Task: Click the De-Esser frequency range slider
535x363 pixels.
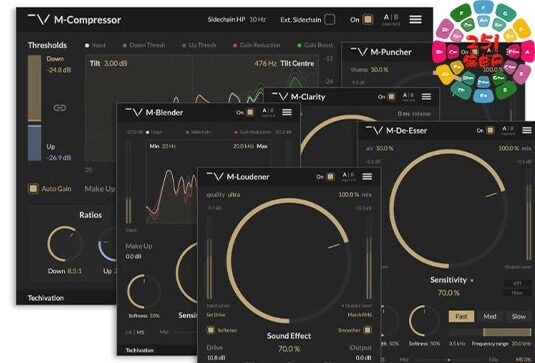Action: point(490,332)
